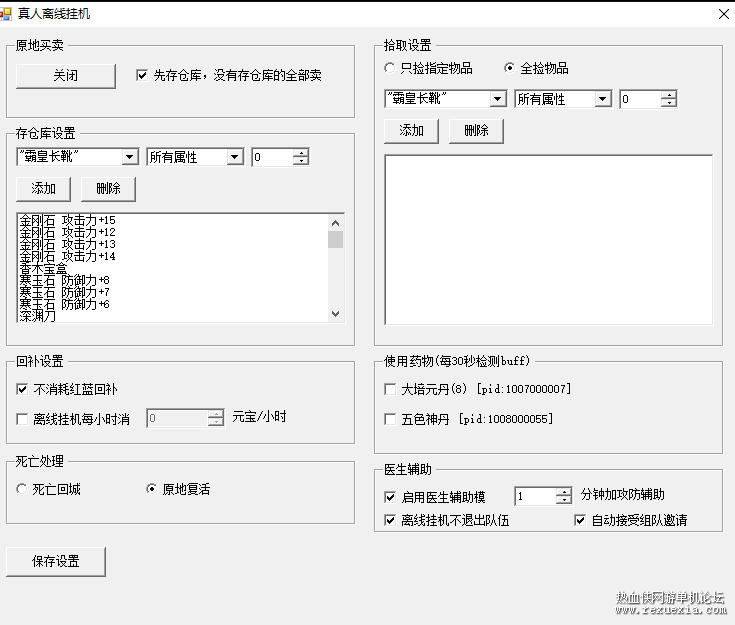Decrease value stepper in 存仓库设置

(300, 161)
